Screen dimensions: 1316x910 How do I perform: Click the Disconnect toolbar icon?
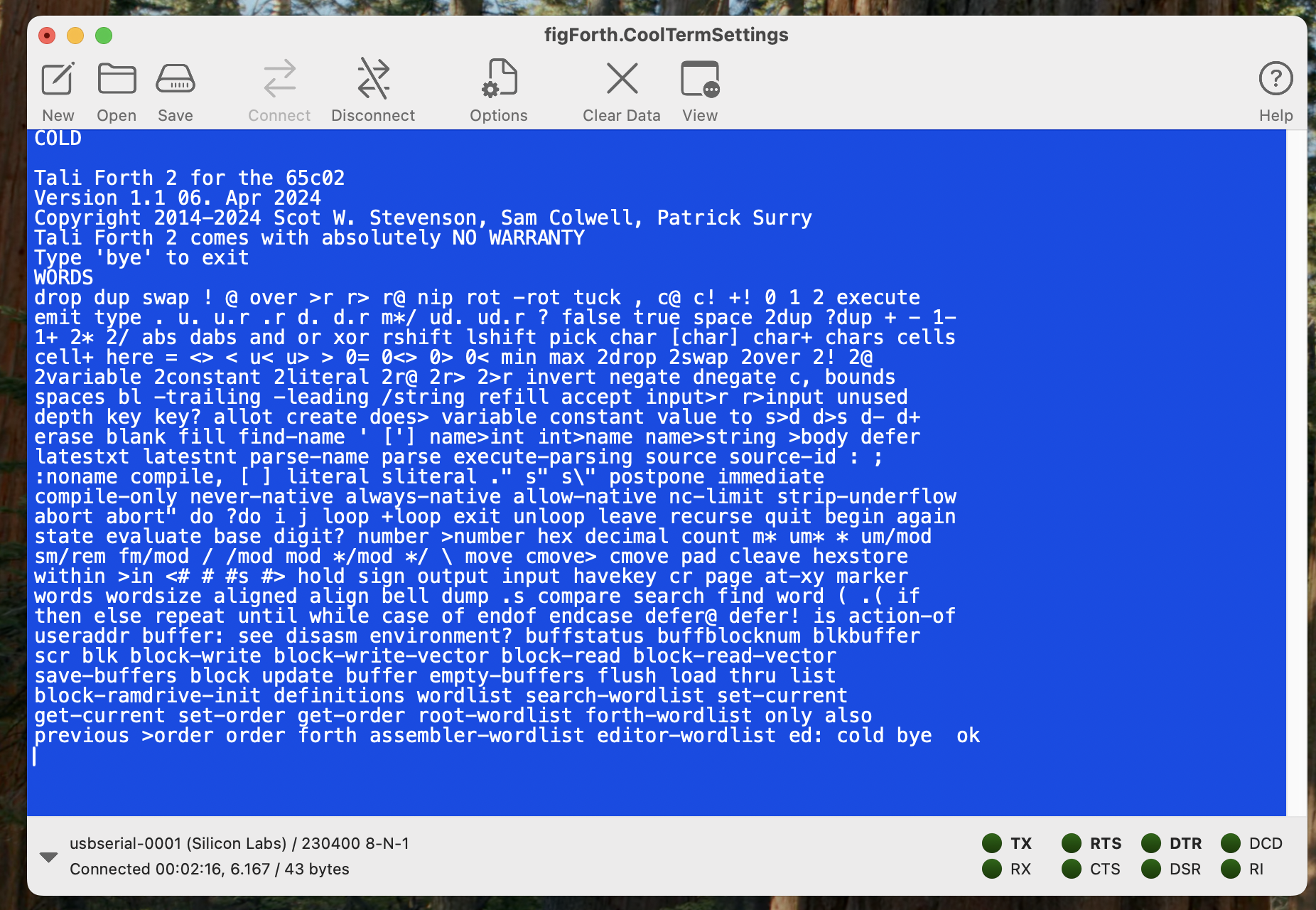pos(373,79)
